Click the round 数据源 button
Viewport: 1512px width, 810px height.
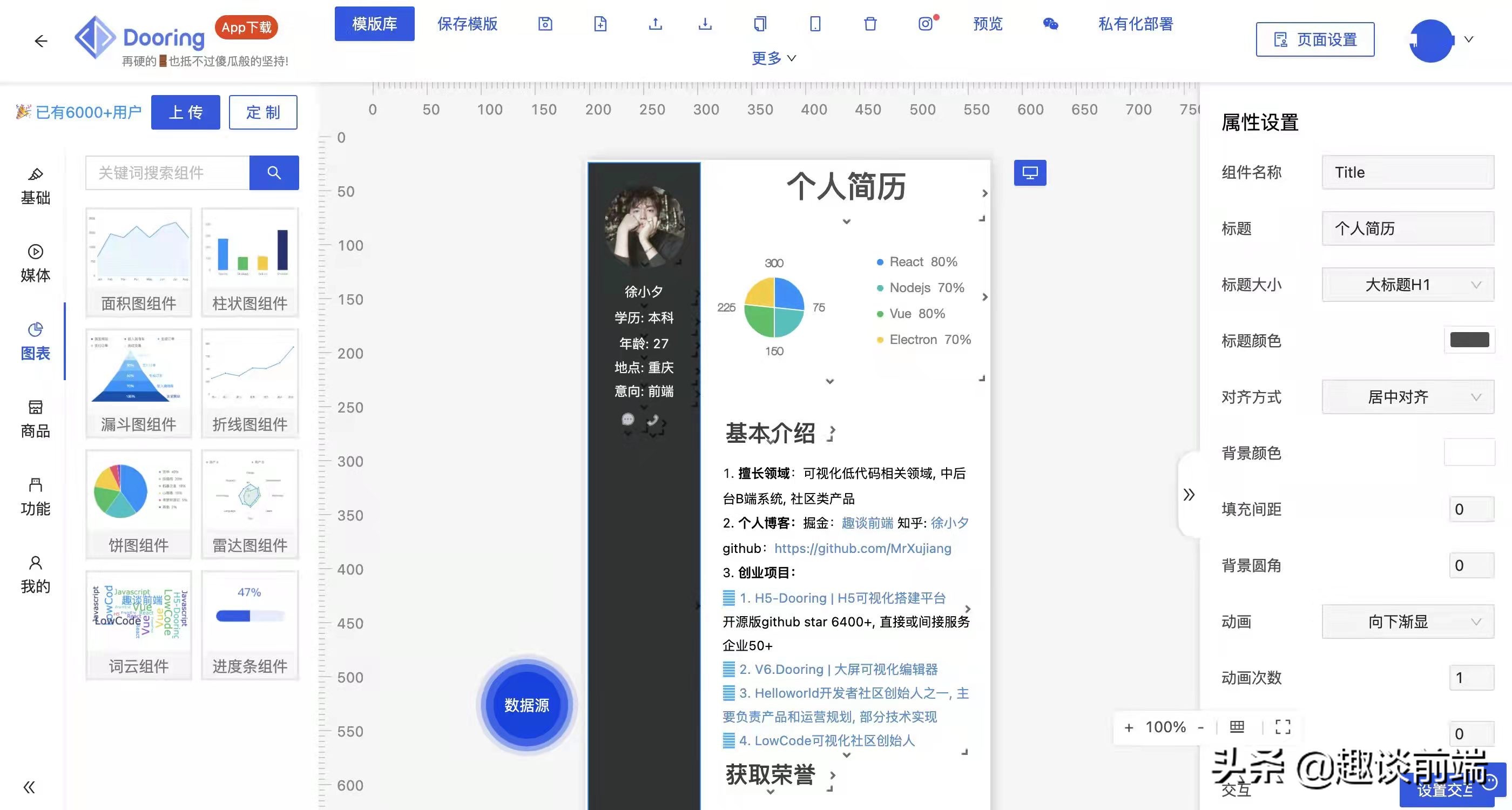[x=526, y=705]
